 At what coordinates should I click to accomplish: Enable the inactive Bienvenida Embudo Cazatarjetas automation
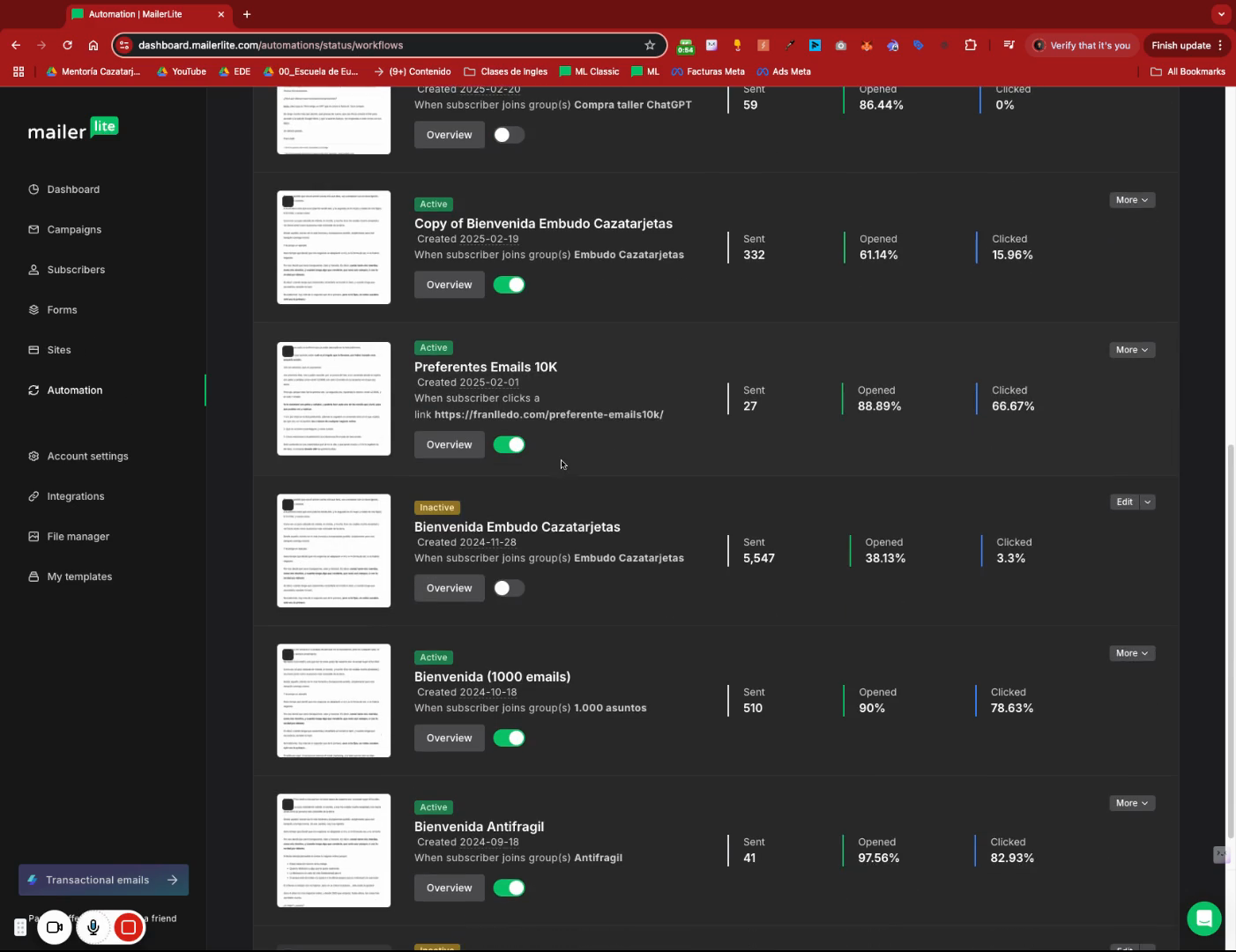[509, 588]
